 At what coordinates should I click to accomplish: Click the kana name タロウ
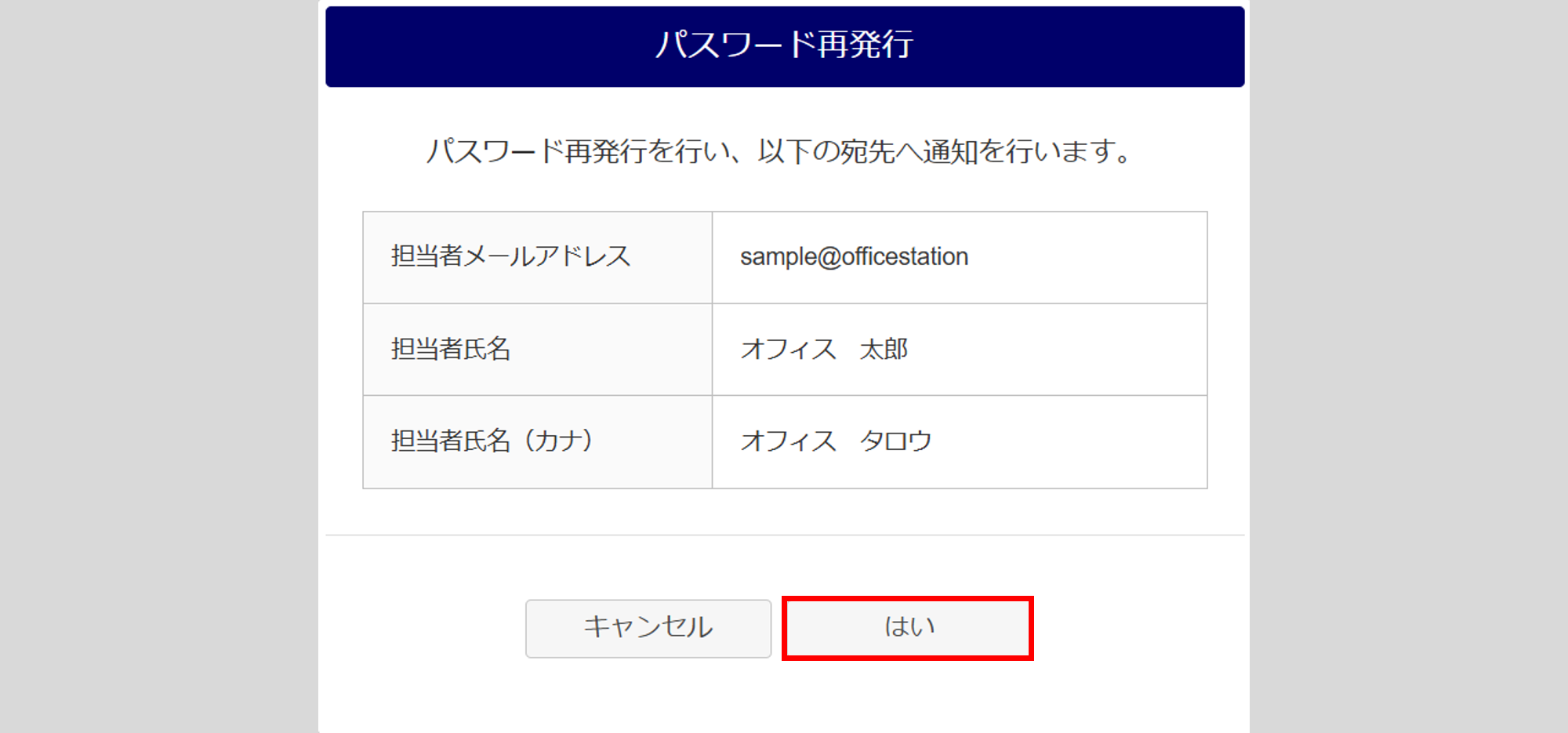895,441
